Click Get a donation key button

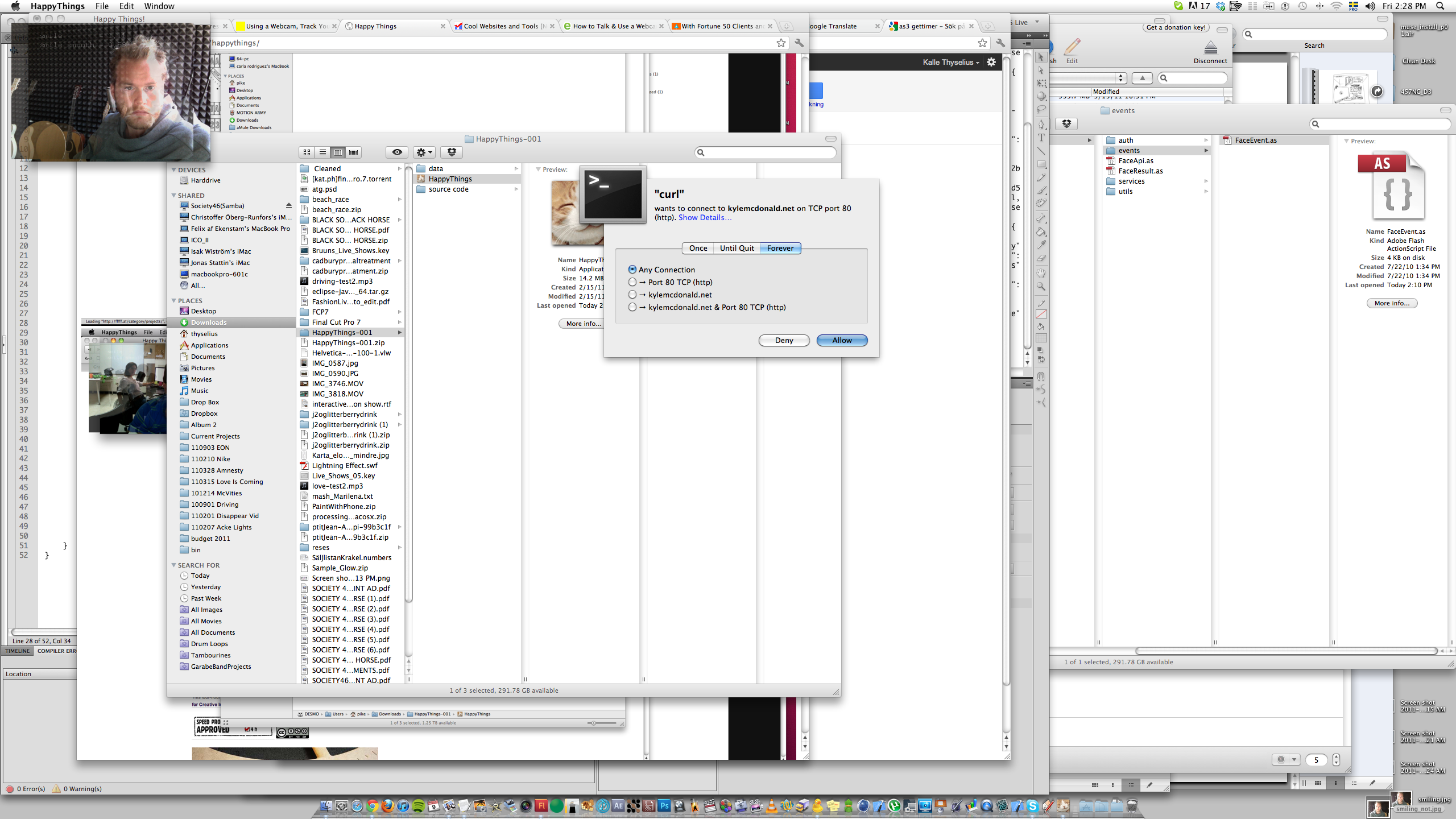tap(1175, 27)
